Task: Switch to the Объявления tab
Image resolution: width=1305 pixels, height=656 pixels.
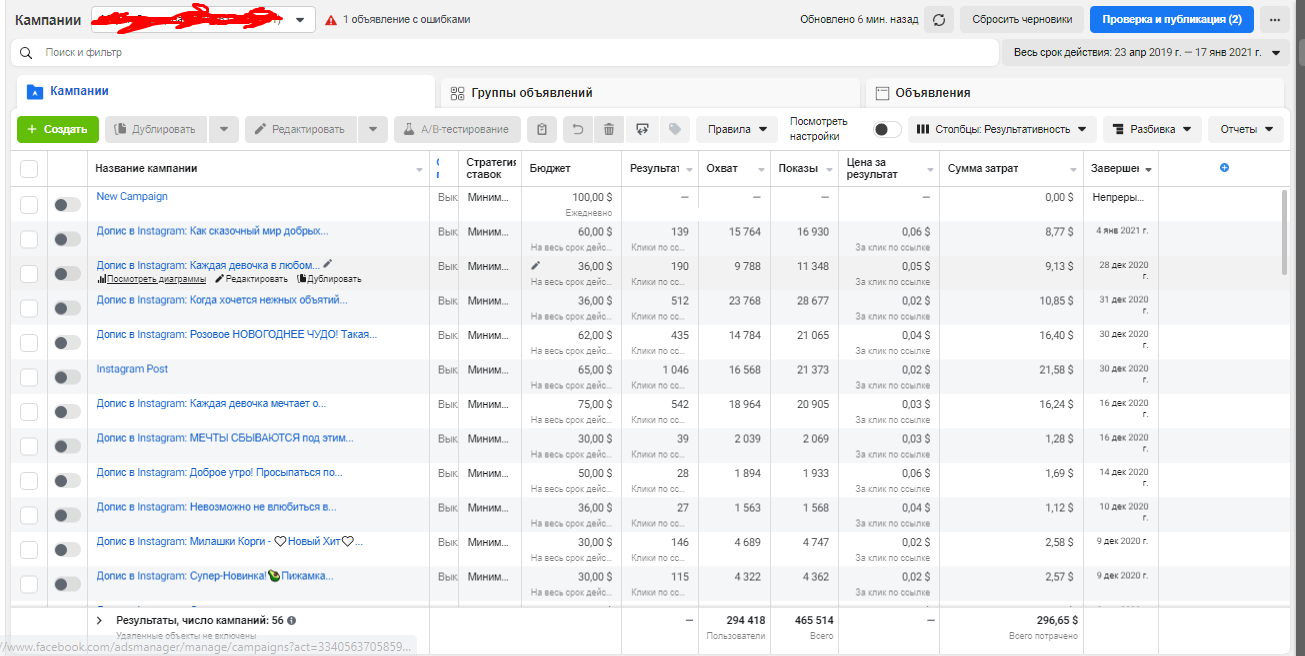Action: click(1074, 93)
